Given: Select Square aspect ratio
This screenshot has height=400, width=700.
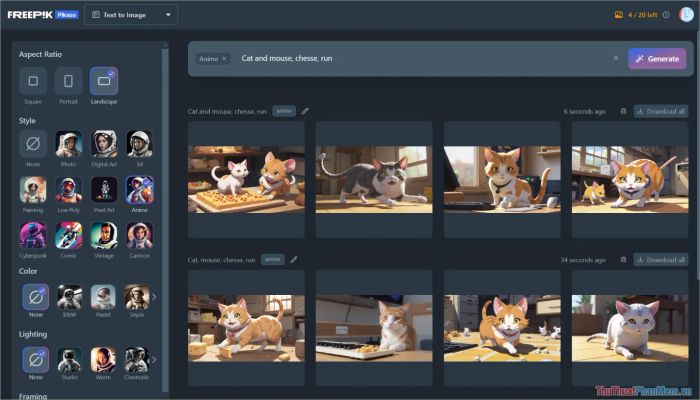Looking at the screenshot, I should [33, 82].
